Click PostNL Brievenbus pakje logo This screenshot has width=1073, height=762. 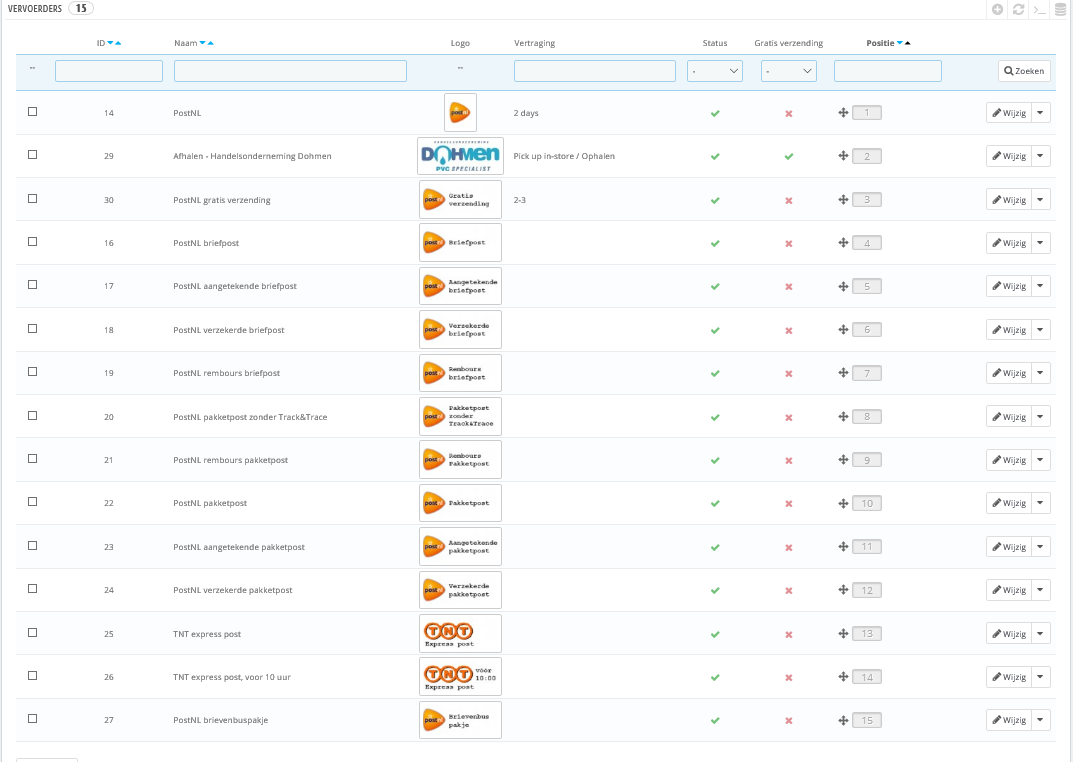pyautogui.click(x=461, y=720)
